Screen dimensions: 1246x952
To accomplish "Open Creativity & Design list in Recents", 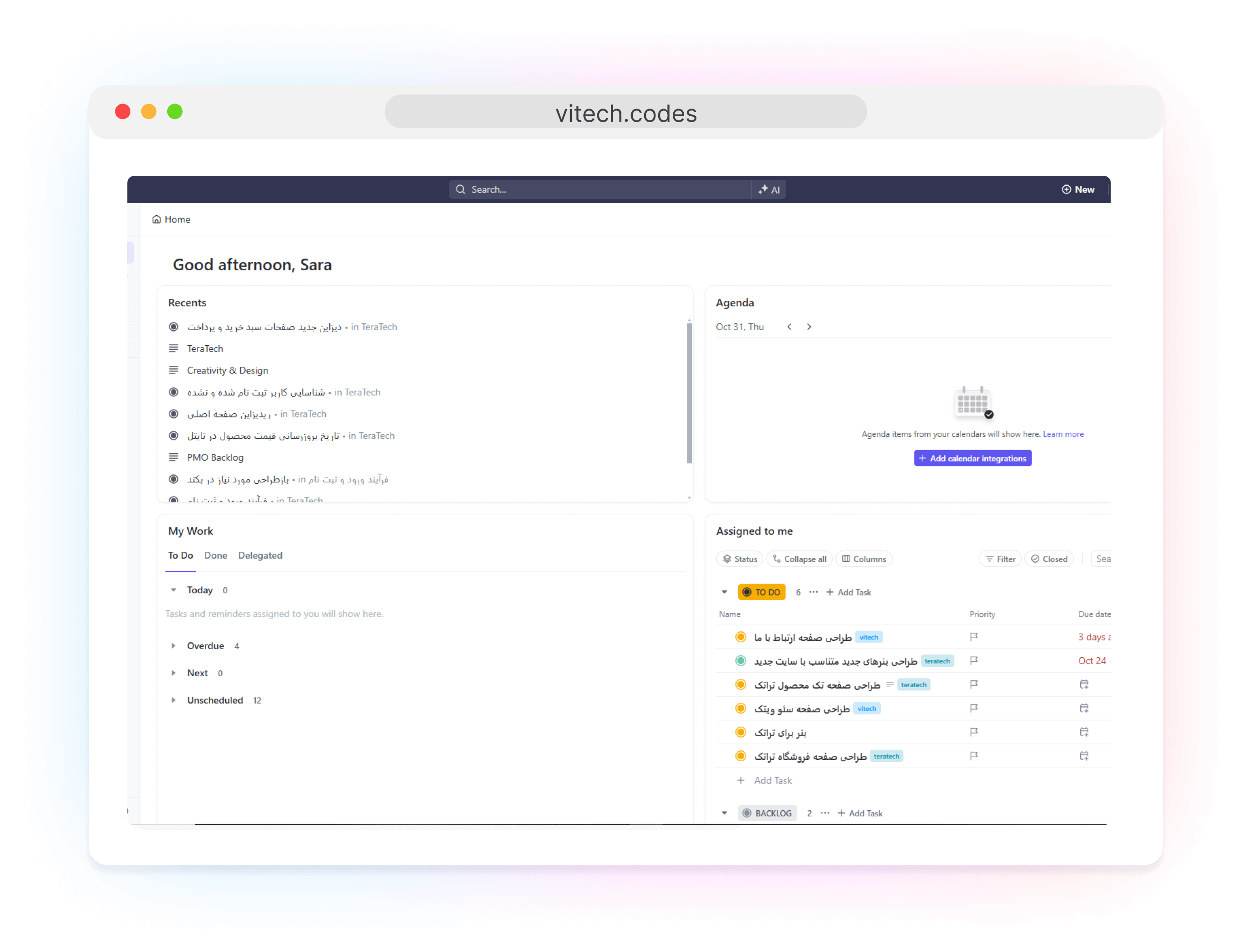I will point(228,371).
